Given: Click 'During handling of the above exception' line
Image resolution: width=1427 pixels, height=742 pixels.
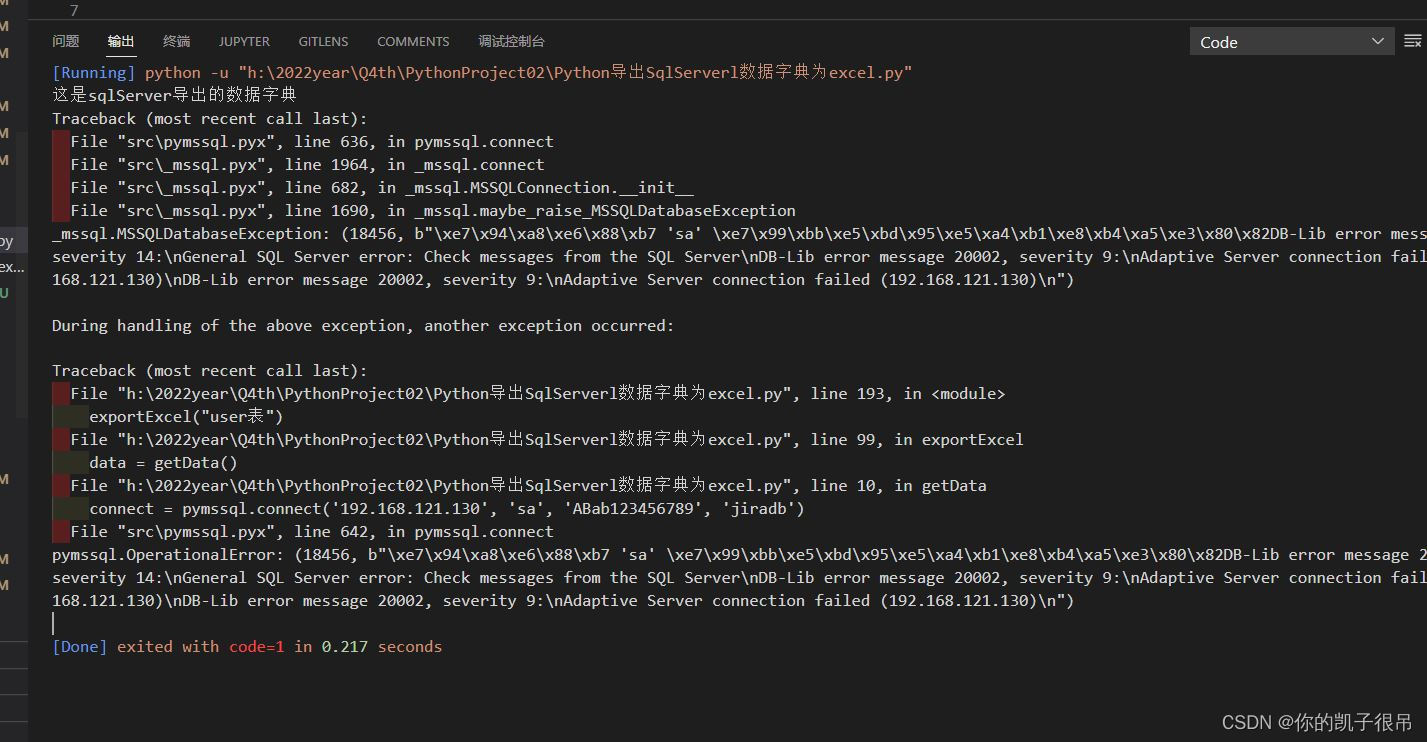Looking at the screenshot, I should 363,325.
